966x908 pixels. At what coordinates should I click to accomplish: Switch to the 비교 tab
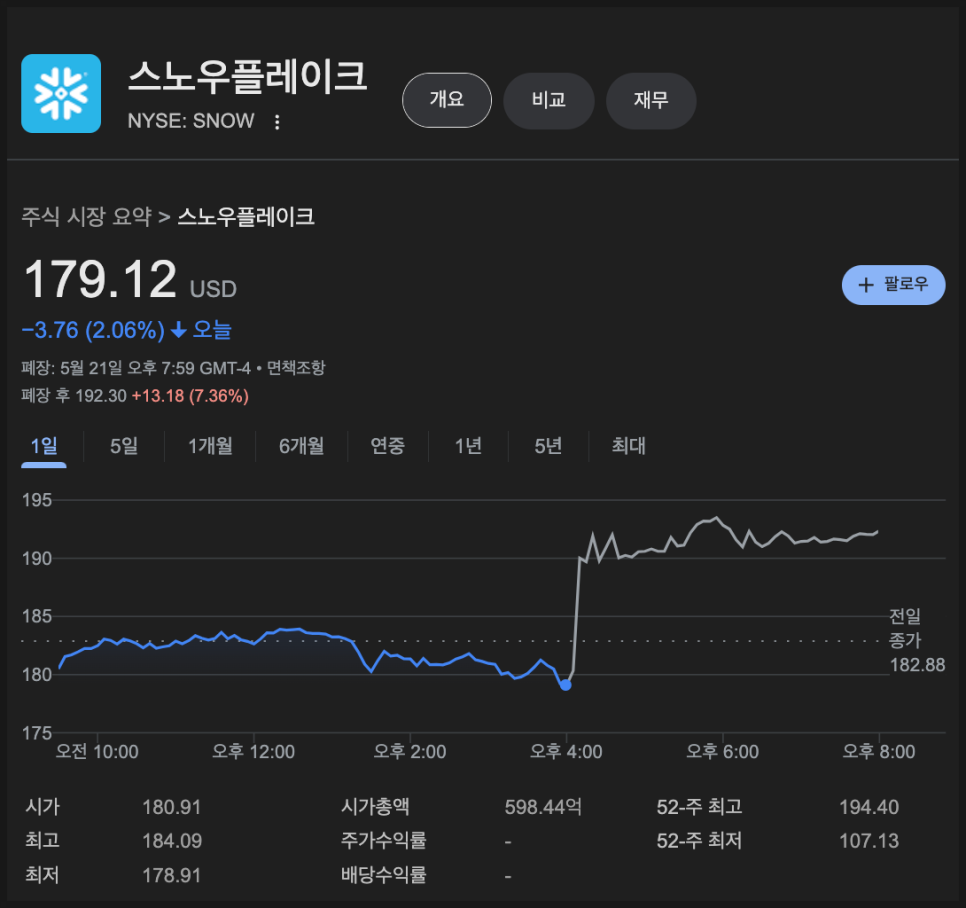coord(548,100)
